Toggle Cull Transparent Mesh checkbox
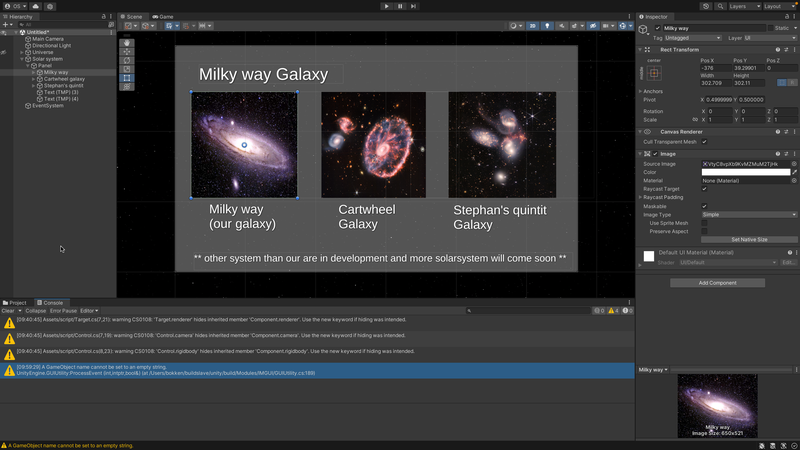 pos(704,142)
